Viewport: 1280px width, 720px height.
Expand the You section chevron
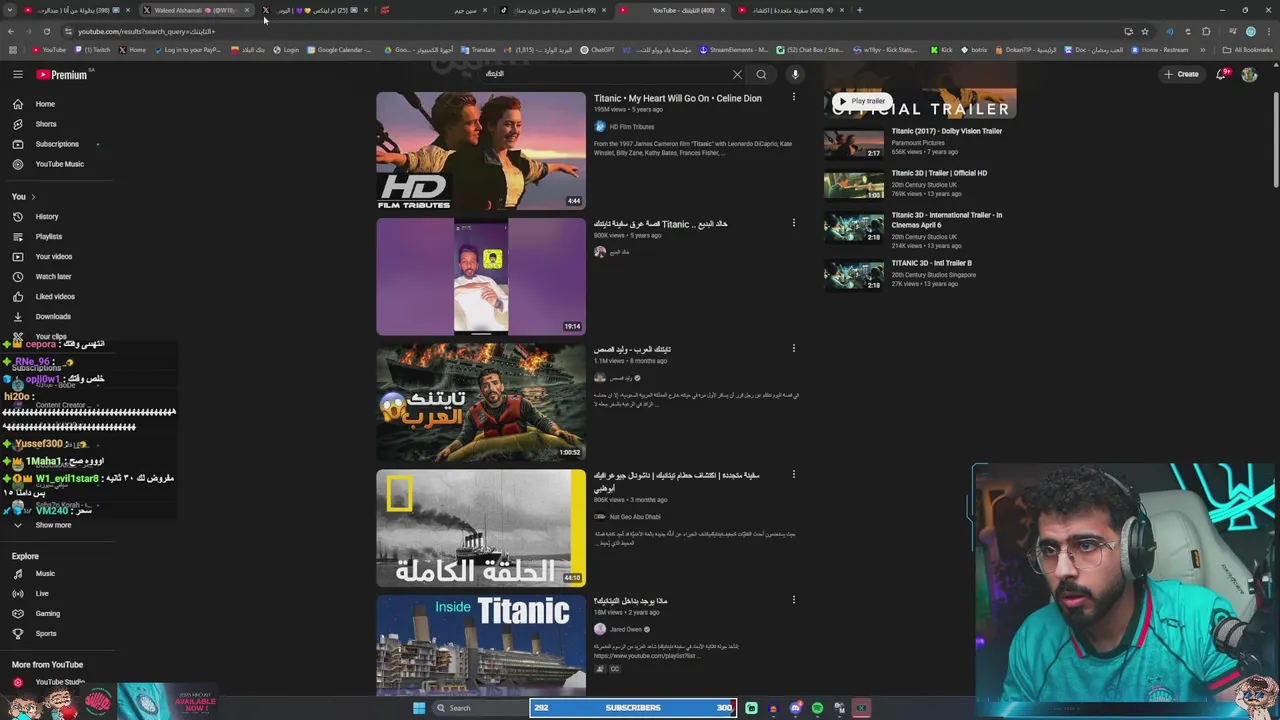click(33, 197)
